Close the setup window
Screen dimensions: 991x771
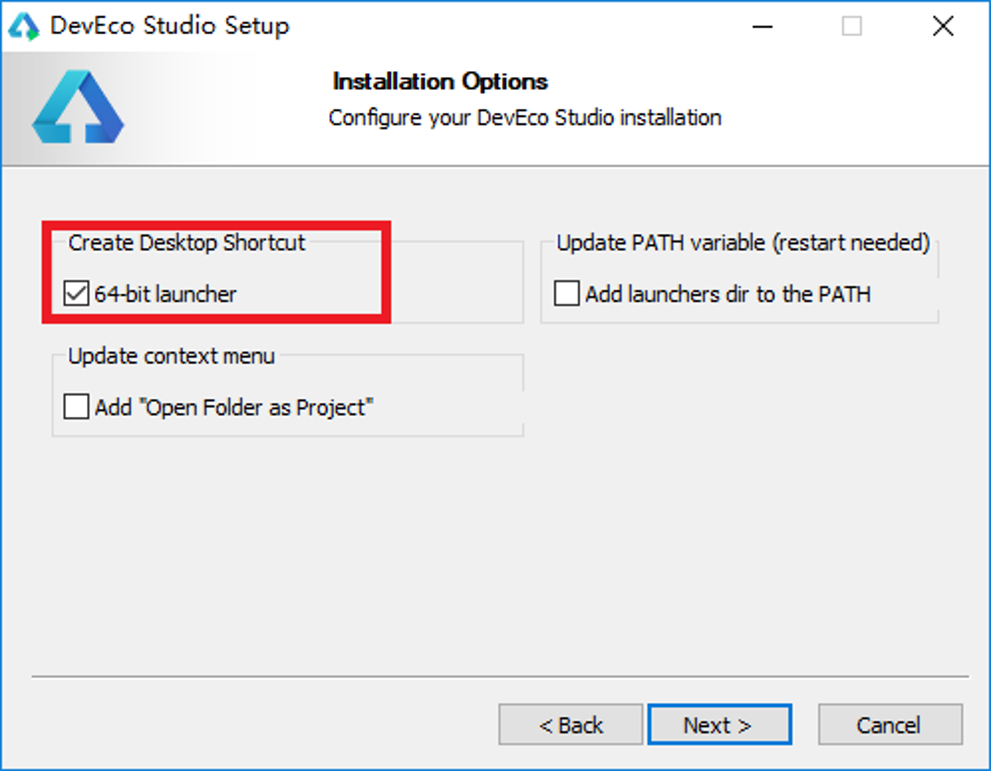click(942, 27)
